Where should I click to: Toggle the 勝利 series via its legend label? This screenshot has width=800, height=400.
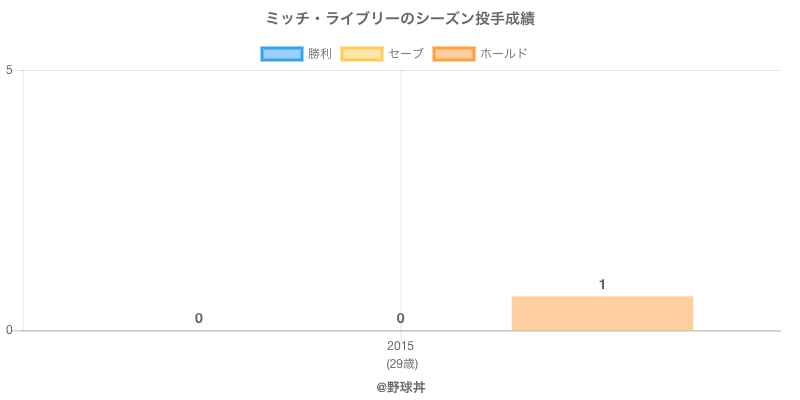point(320,54)
